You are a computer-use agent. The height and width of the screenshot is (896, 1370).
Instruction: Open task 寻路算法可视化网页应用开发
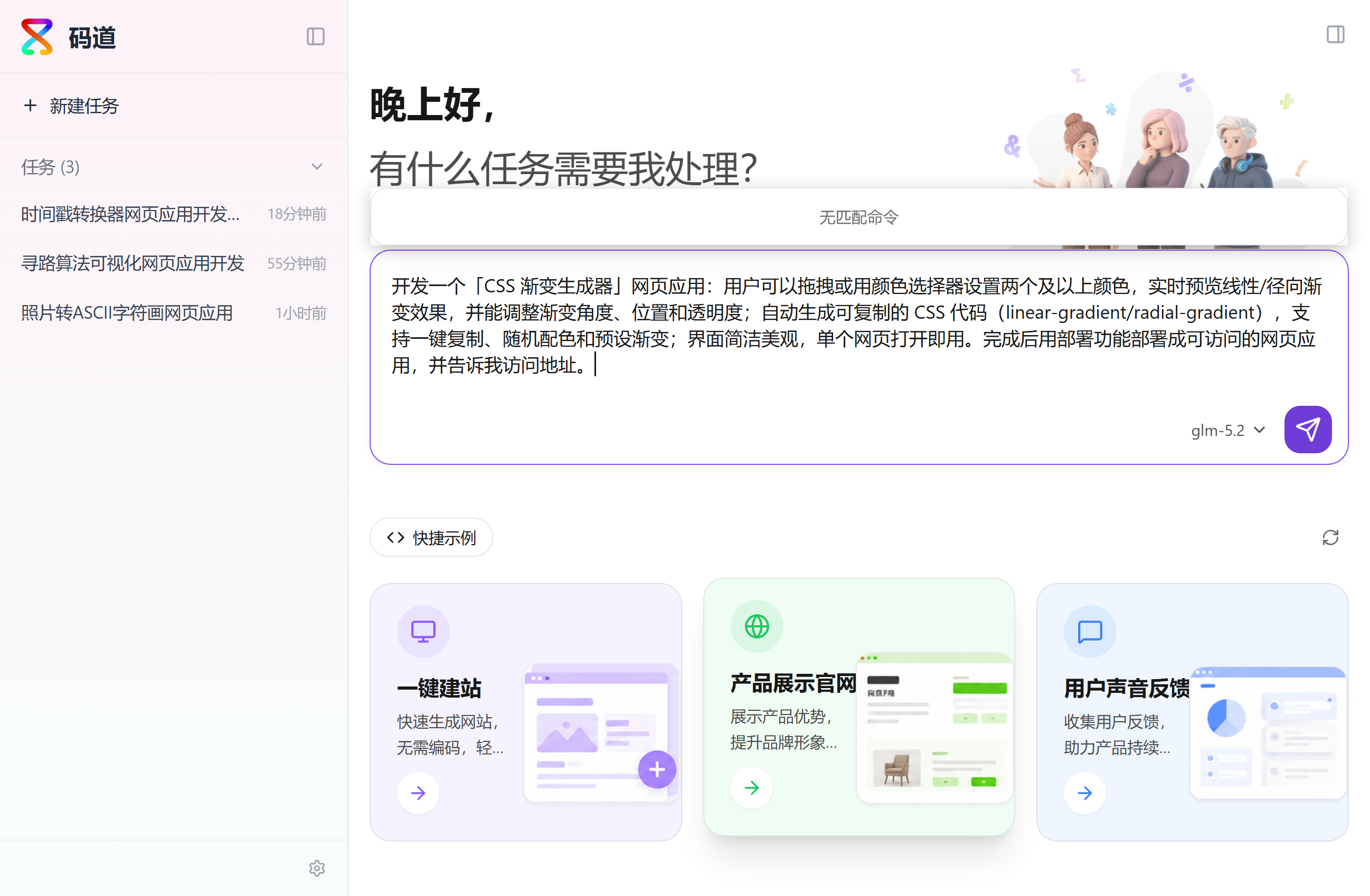point(173,263)
